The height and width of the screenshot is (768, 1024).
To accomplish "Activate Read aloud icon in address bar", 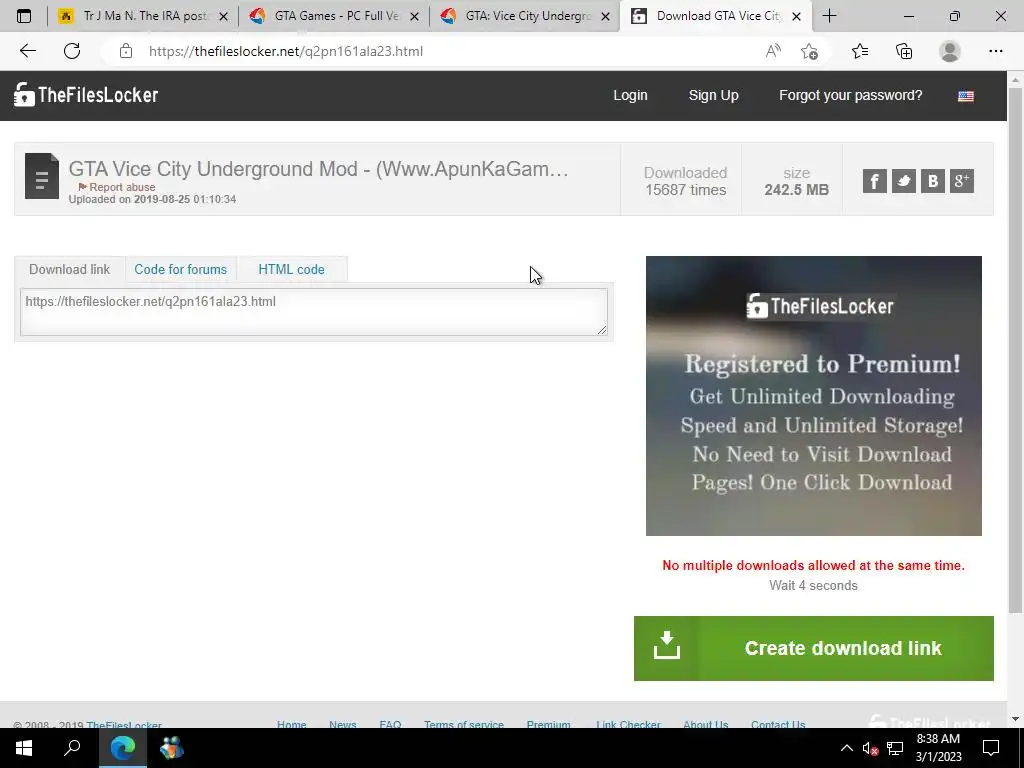I will click(773, 51).
